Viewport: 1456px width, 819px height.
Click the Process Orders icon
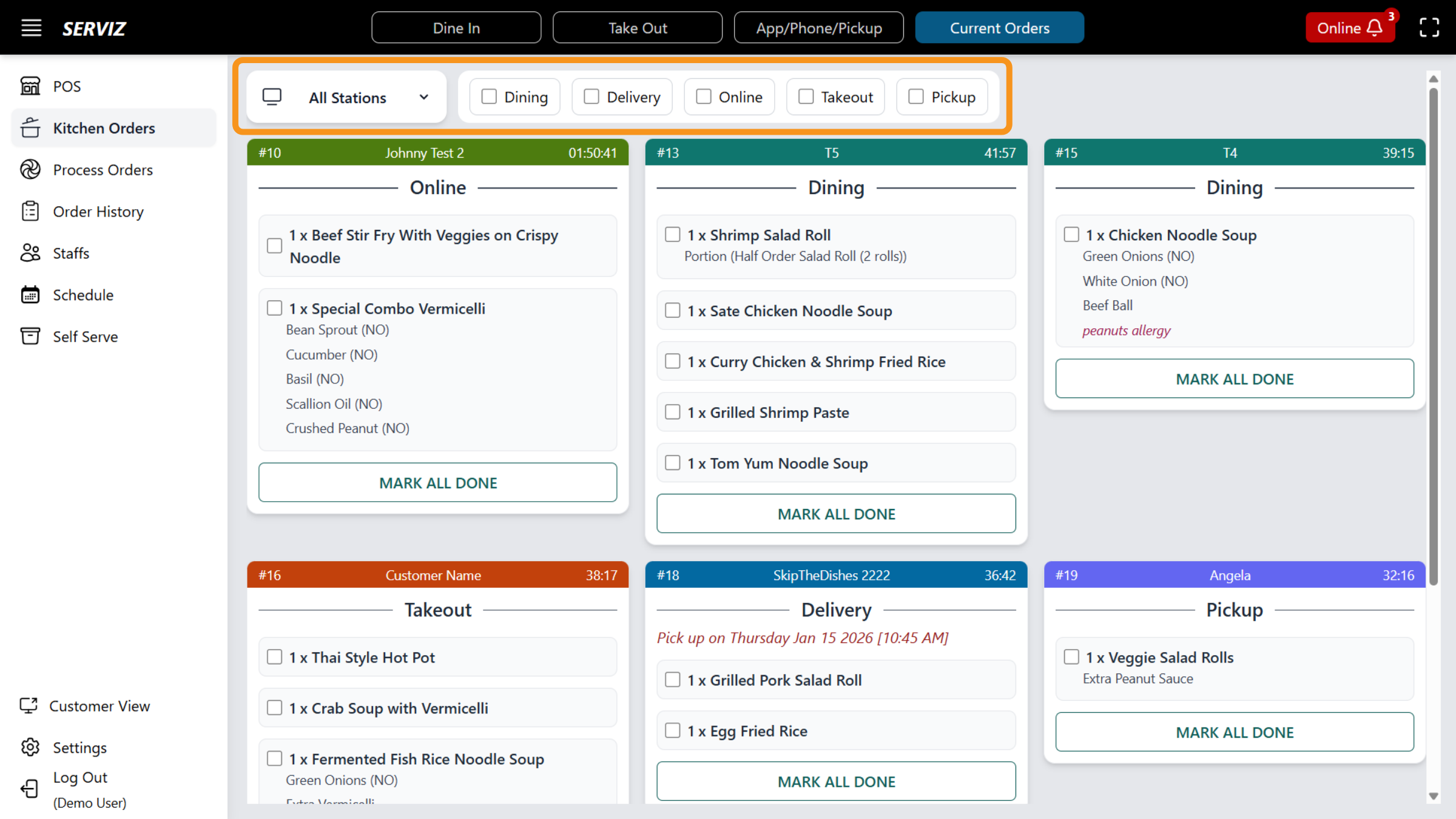pyautogui.click(x=30, y=170)
